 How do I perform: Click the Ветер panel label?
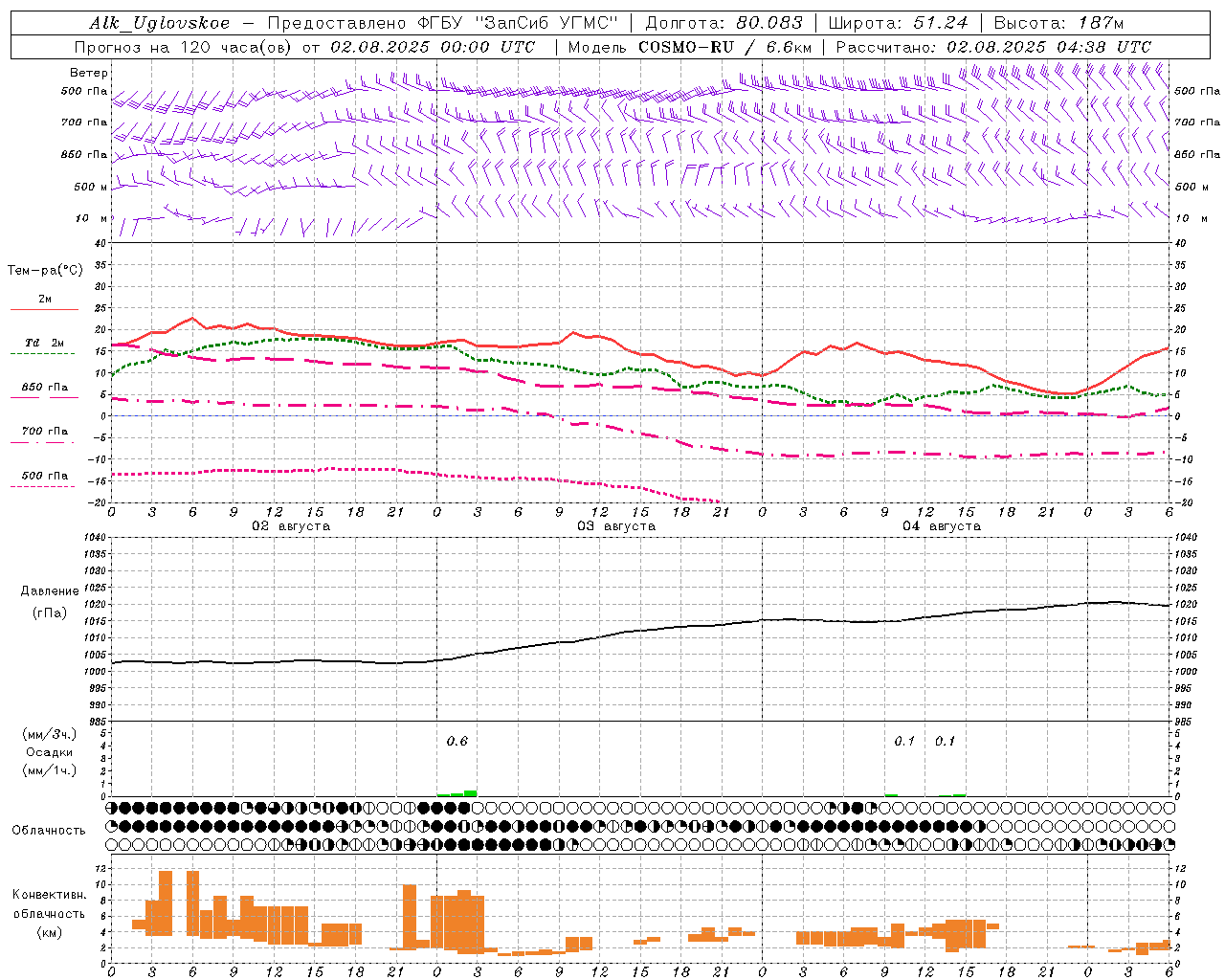coord(89,73)
